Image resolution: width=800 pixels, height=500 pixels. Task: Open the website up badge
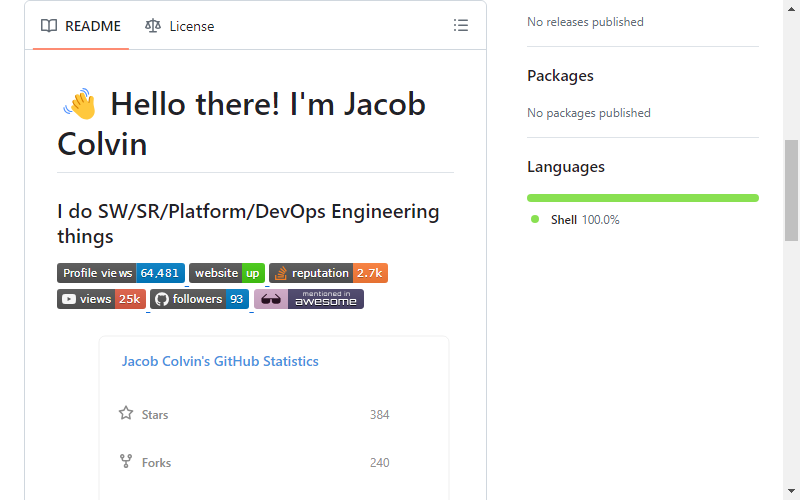click(x=227, y=273)
